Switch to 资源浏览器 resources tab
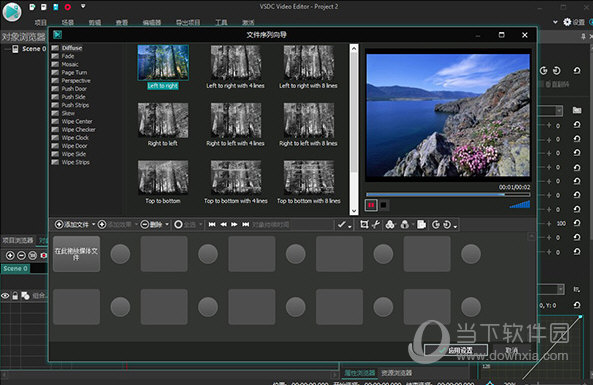The height and width of the screenshot is (385, 593). pyautogui.click(x=396, y=373)
